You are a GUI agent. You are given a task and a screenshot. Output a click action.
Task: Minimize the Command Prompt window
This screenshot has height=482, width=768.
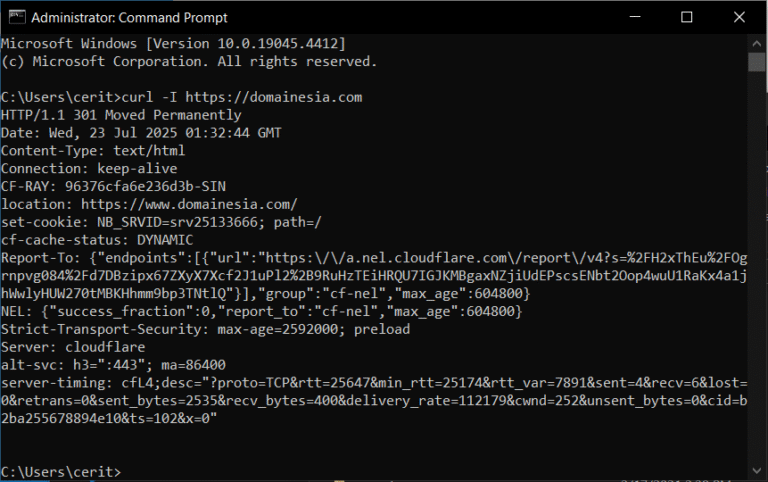point(641,17)
